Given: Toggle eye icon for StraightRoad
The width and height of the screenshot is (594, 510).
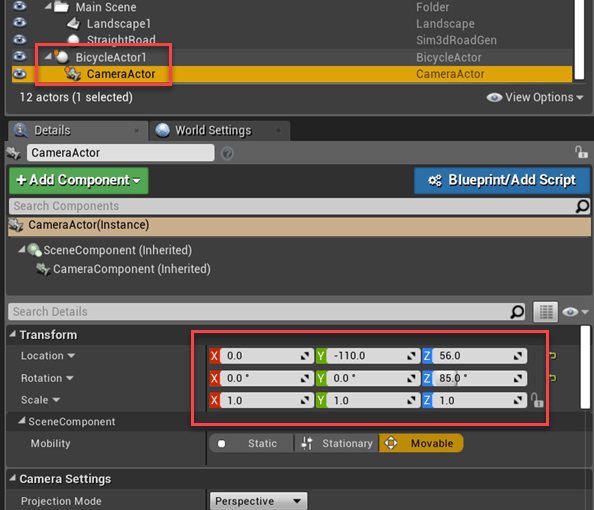Looking at the screenshot, I should 19,39.
